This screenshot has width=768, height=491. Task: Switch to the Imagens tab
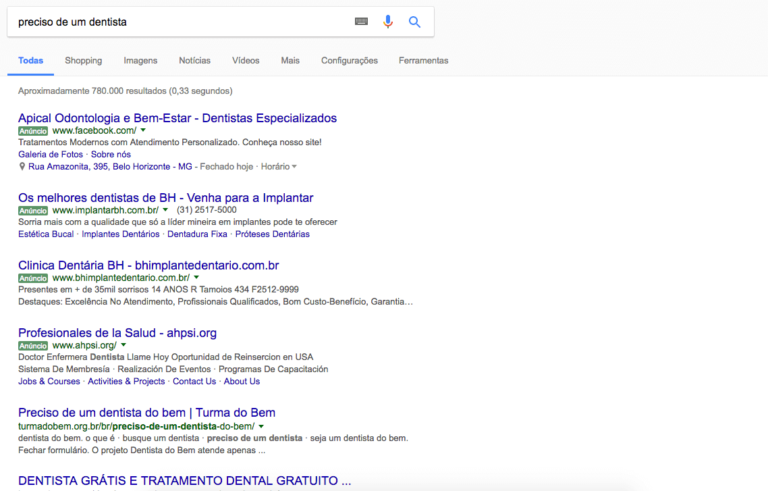click(x=140, y=61)
